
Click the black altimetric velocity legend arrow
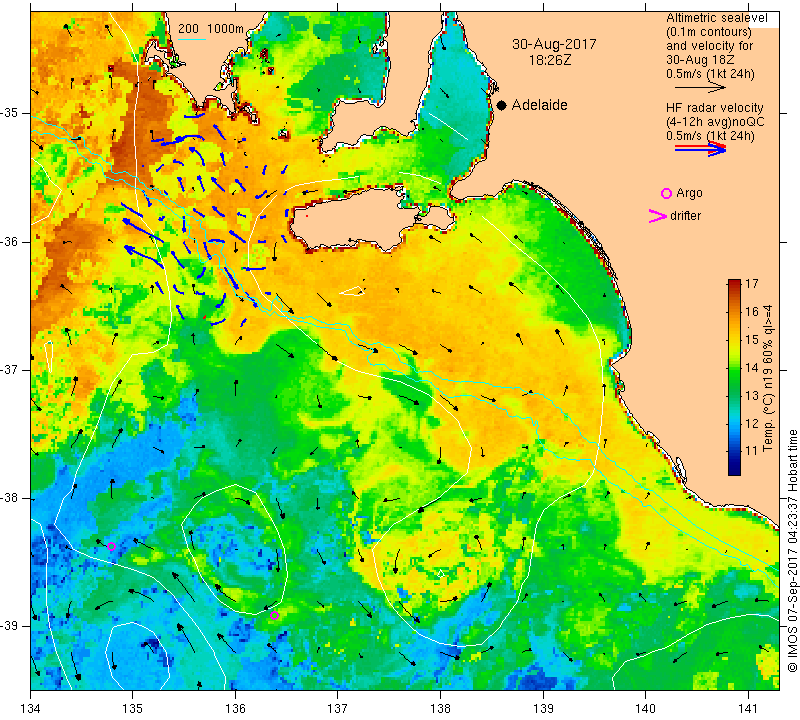coord(701,87)
